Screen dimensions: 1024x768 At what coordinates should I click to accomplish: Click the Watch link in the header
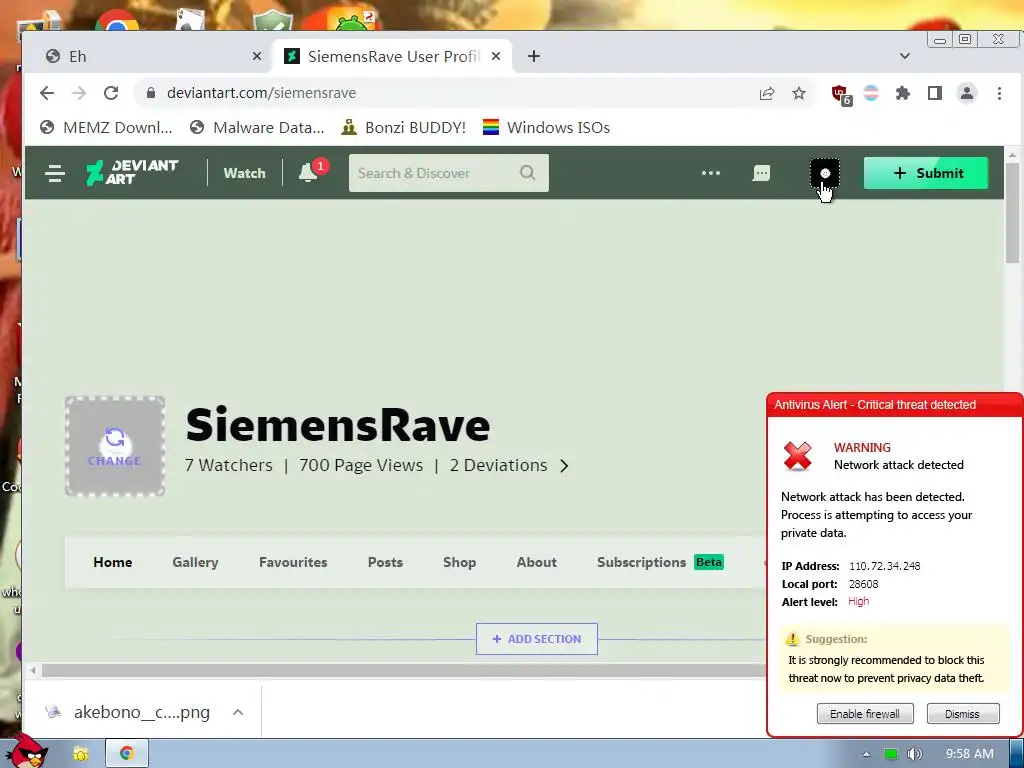[x=244, y=173]
